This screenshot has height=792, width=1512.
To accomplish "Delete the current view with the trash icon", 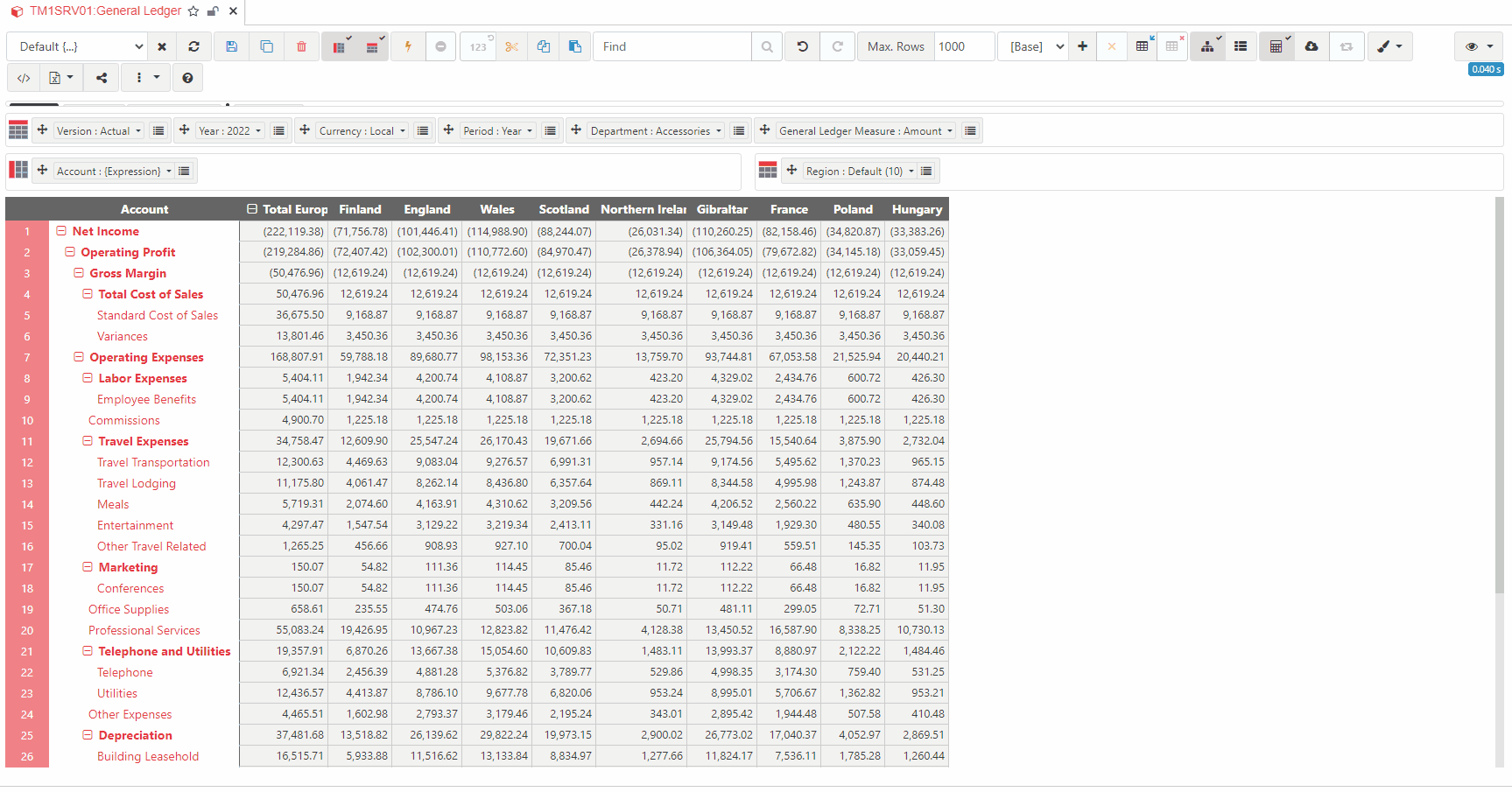I will (302, 46).
